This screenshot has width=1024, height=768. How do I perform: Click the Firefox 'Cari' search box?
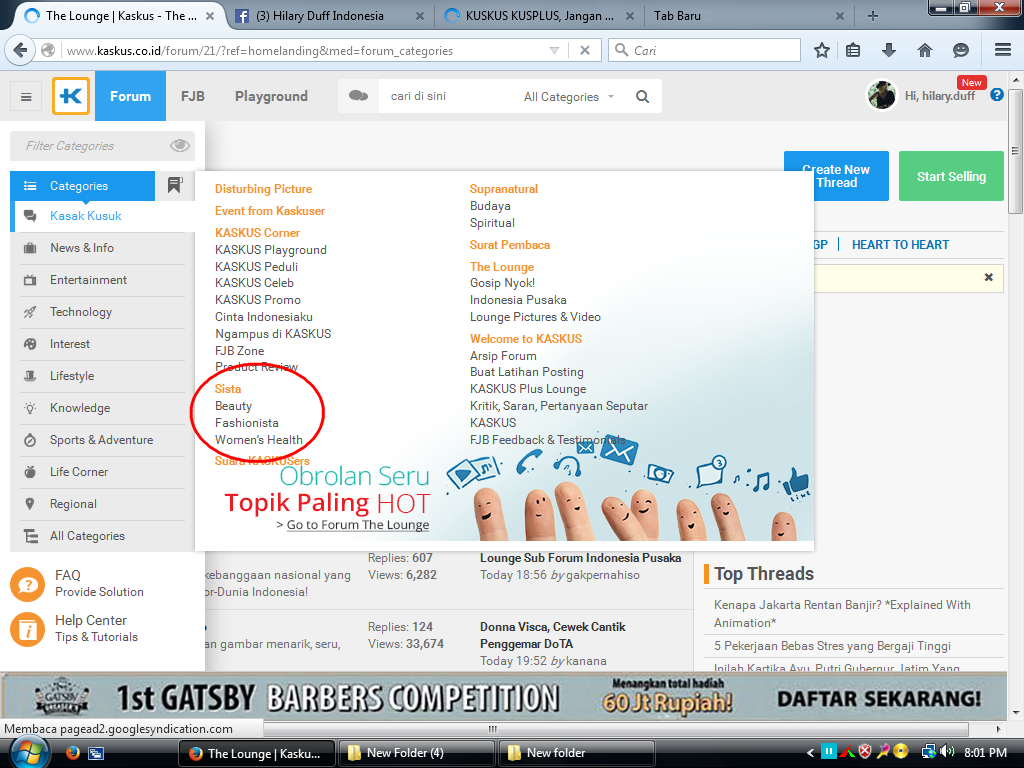coord(705,50)
